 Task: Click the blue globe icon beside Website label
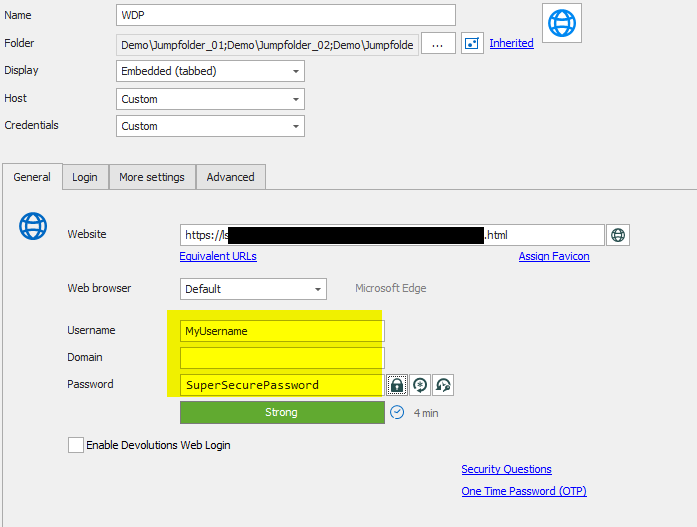pyautogui.click(x=33, y=226)
